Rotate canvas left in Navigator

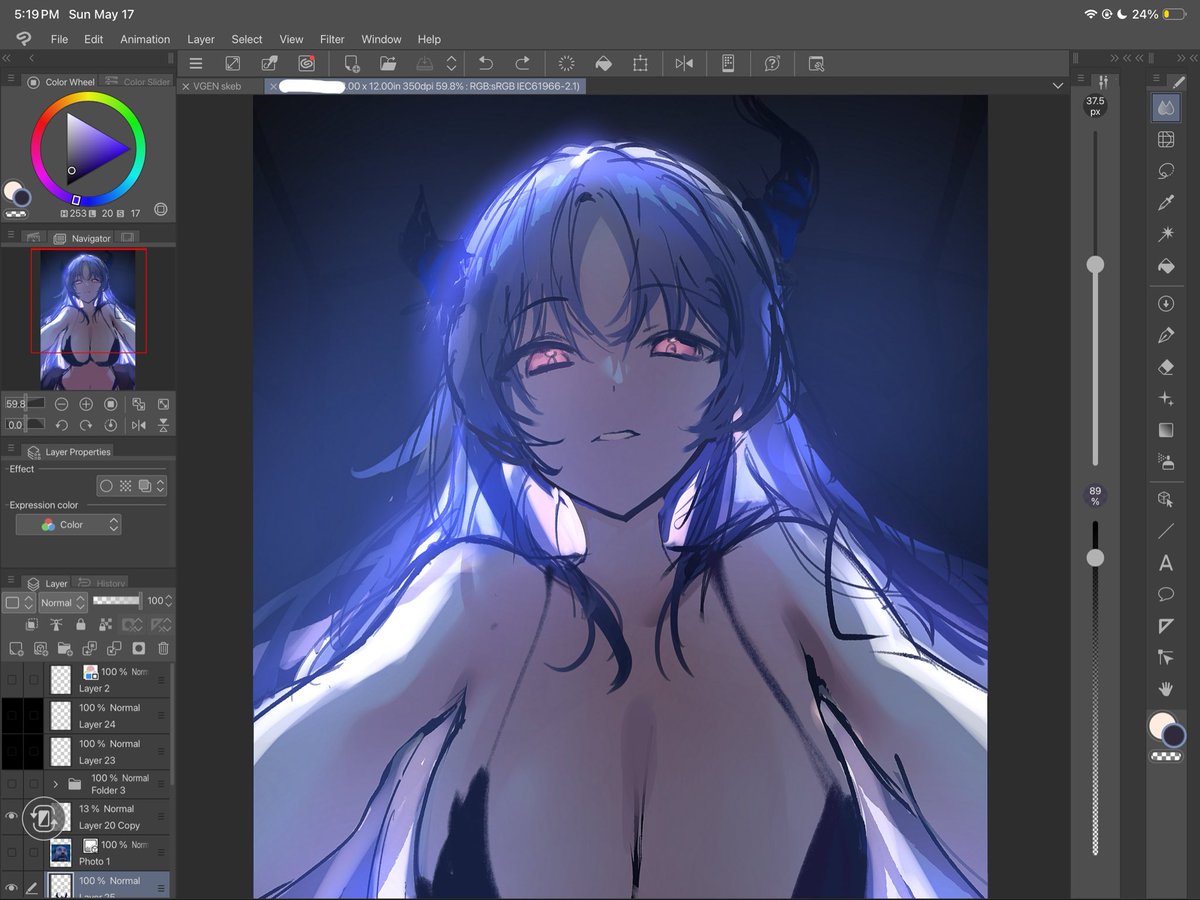[x=61, y=425]
